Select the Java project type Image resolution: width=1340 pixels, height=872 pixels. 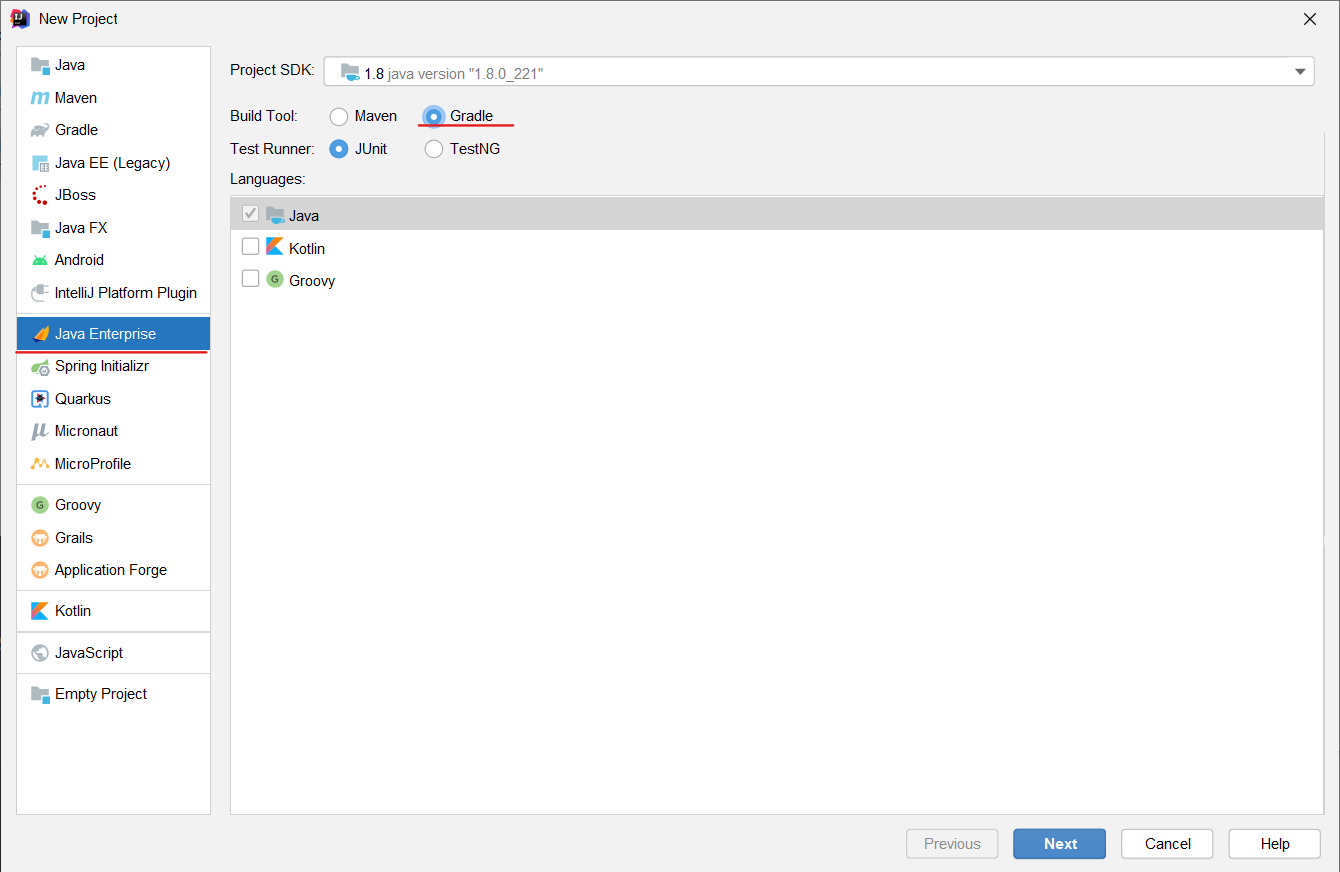(113, 65)
